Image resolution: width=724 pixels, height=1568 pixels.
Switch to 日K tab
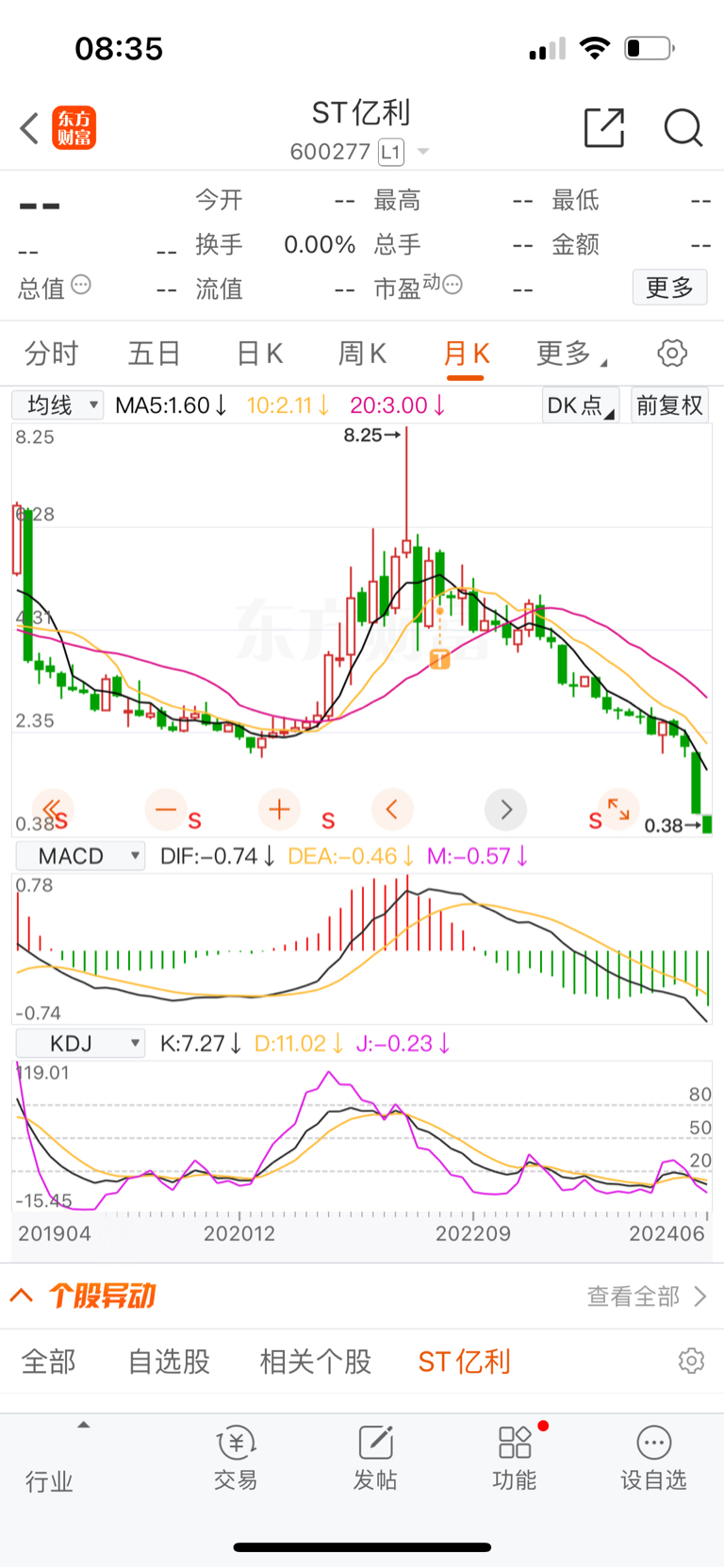point(259,354)
